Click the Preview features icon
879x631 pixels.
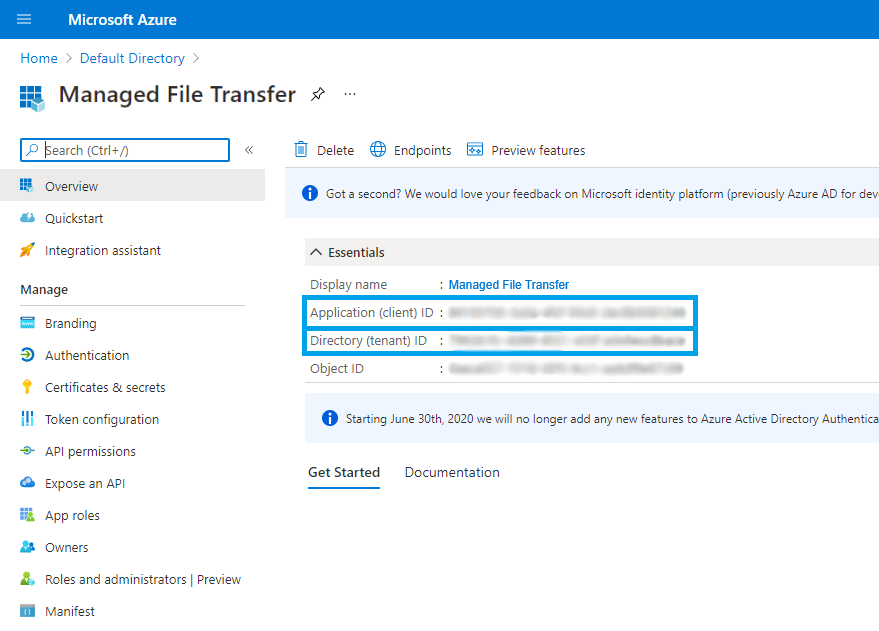point(475,150)
